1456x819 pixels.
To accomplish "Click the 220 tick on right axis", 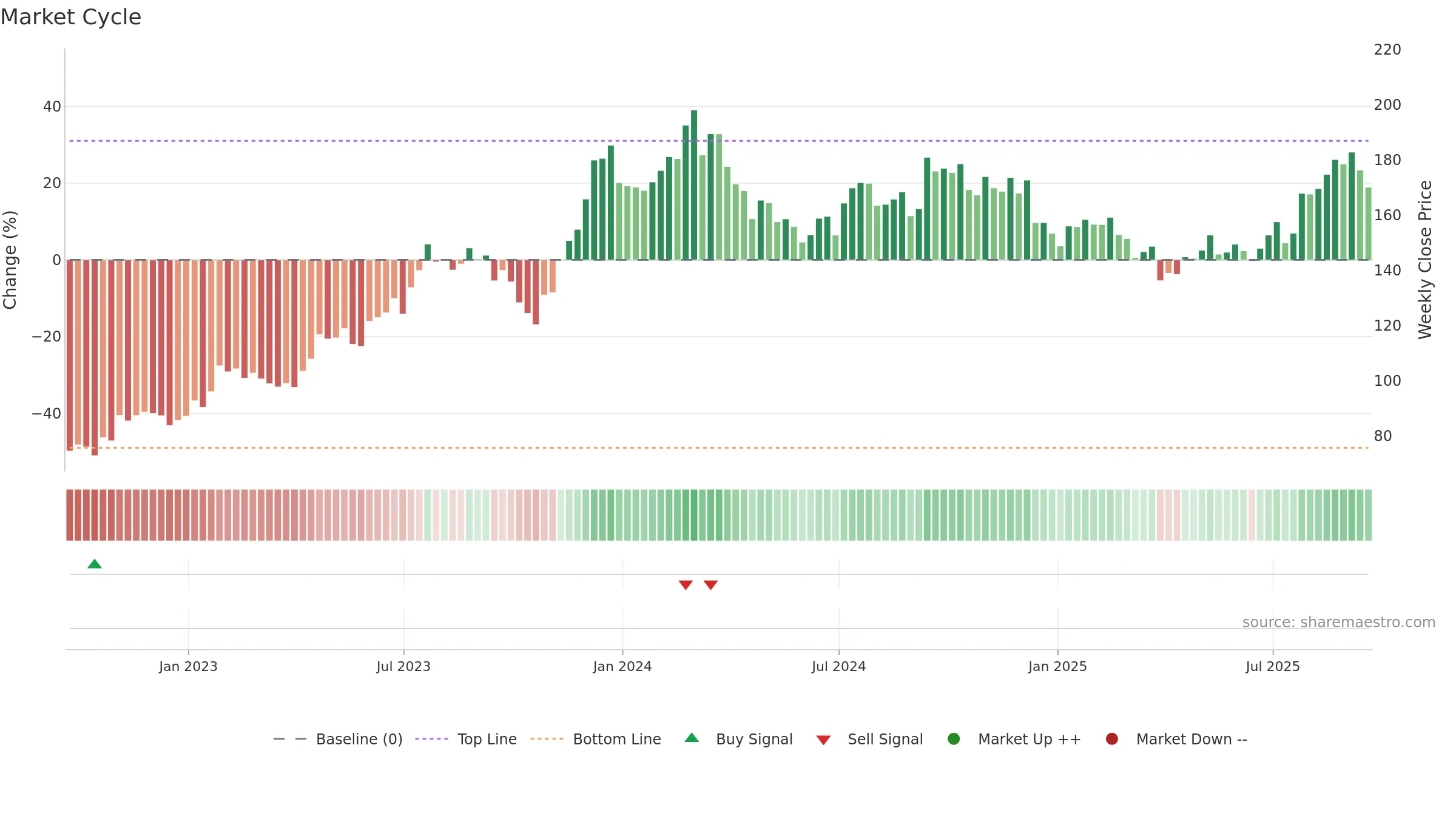I will coord(1387,50).
